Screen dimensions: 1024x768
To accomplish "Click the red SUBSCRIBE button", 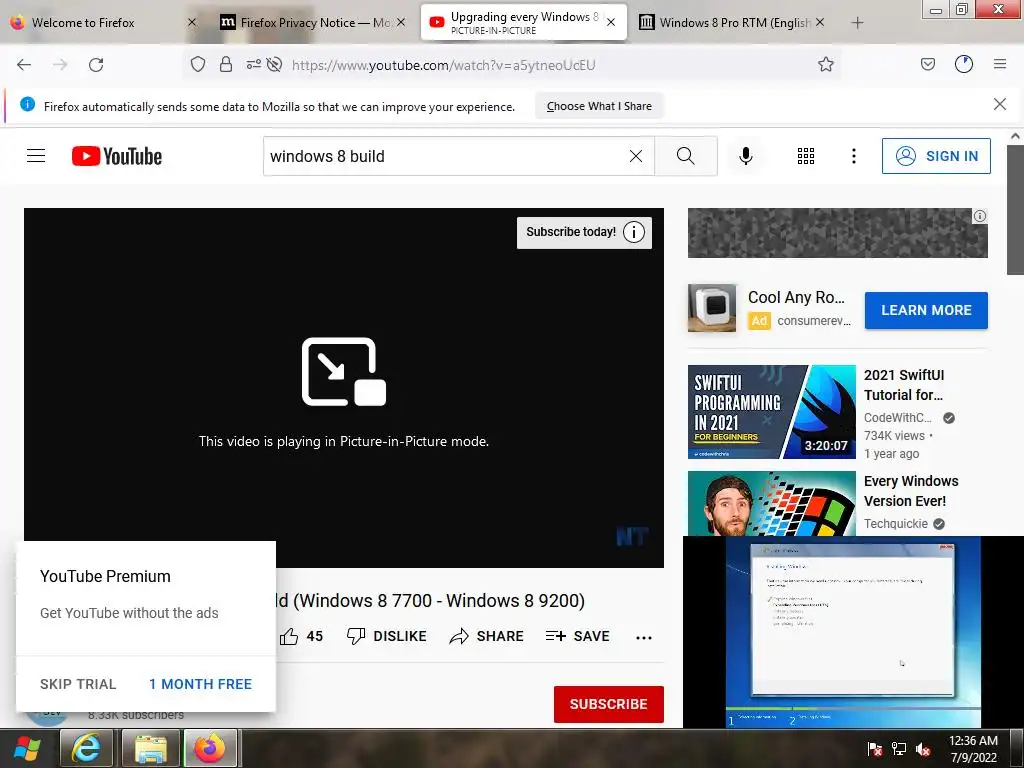I will point(609,704).
